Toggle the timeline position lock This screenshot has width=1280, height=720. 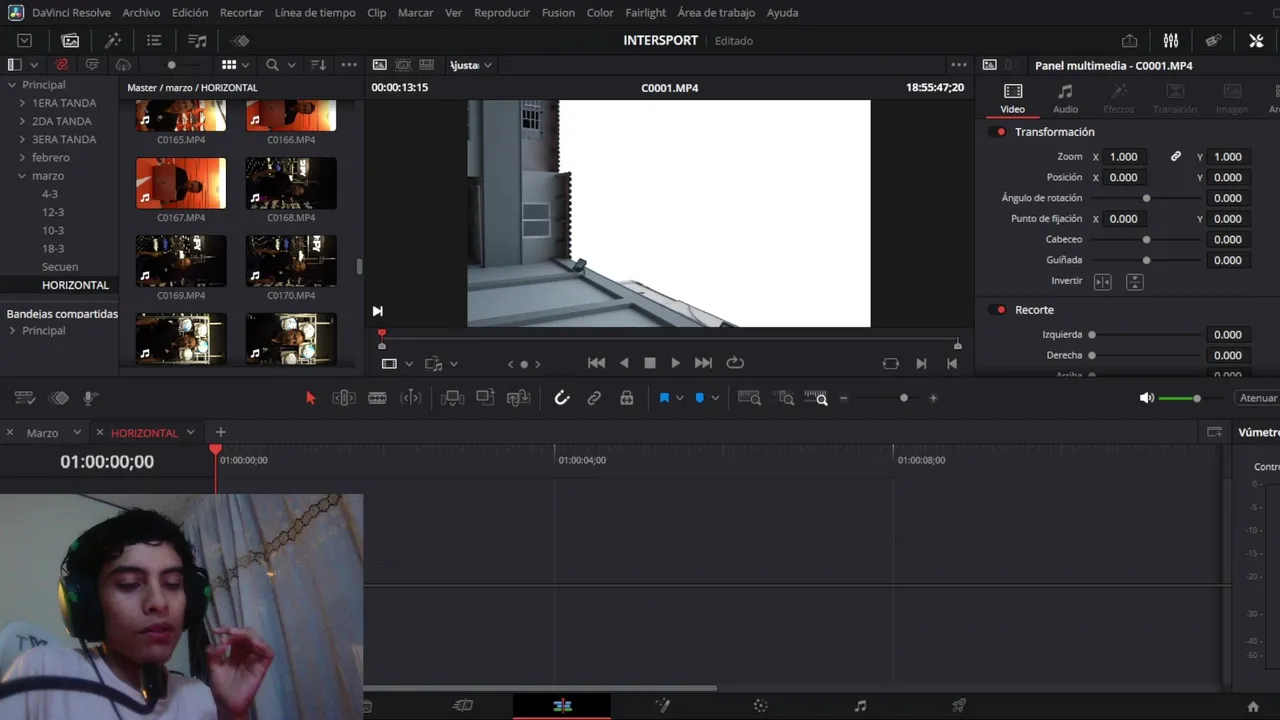pyautogui.click(x=626, y=398)
